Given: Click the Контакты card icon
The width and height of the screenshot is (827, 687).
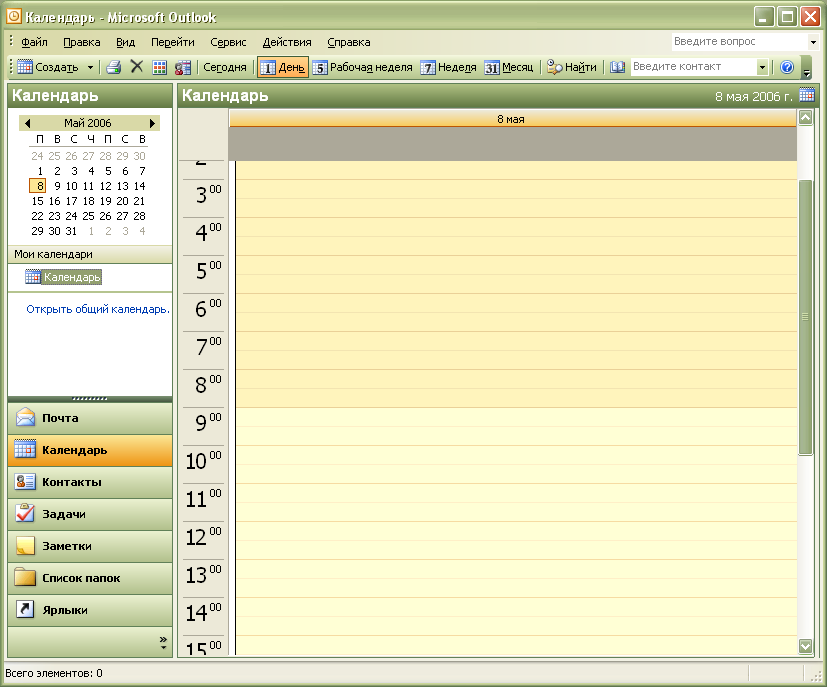Looking at the screenshot, I should (25, 482).
